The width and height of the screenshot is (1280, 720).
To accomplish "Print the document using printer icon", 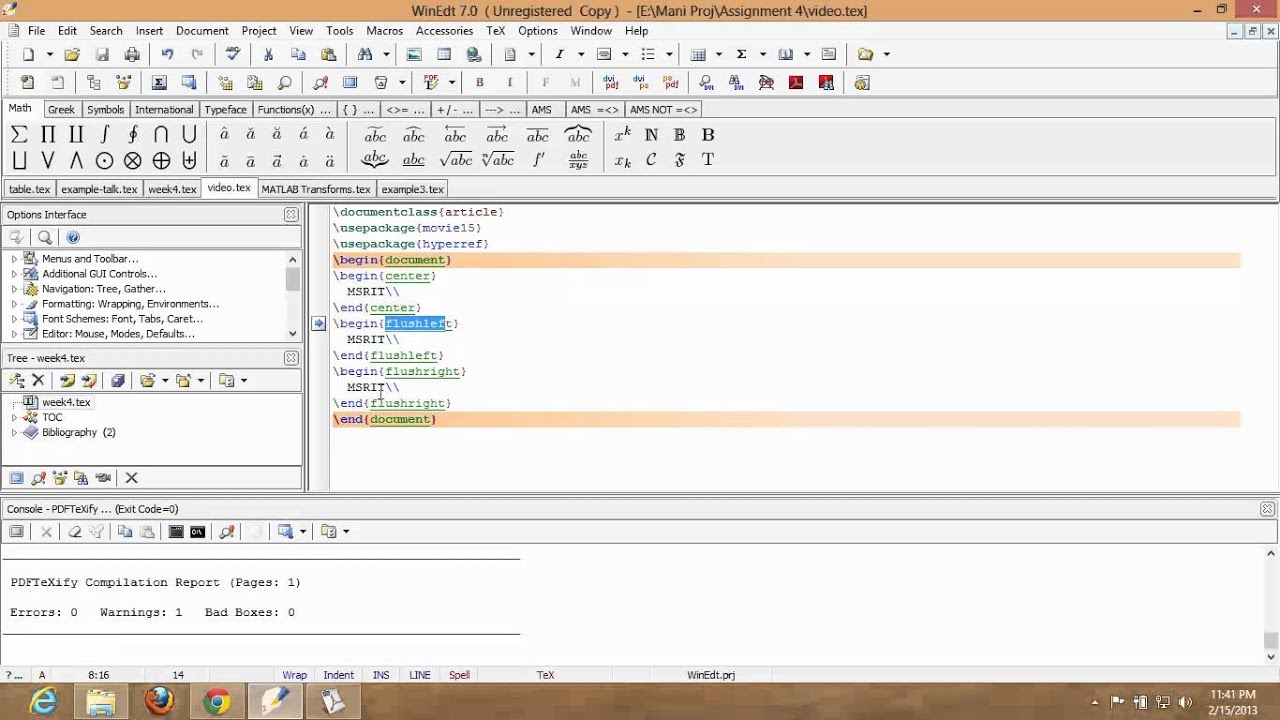I will click(x=132, y=55).
